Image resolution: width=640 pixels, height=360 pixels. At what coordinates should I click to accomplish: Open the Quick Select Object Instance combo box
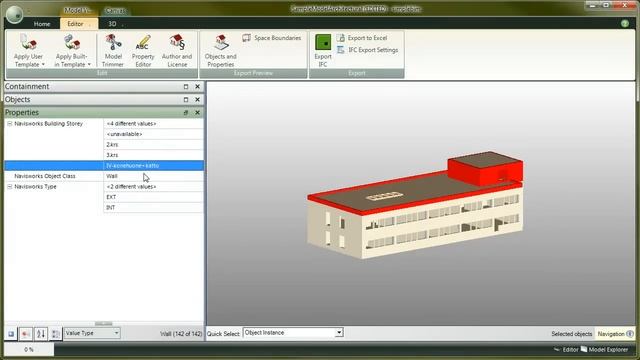293,333
